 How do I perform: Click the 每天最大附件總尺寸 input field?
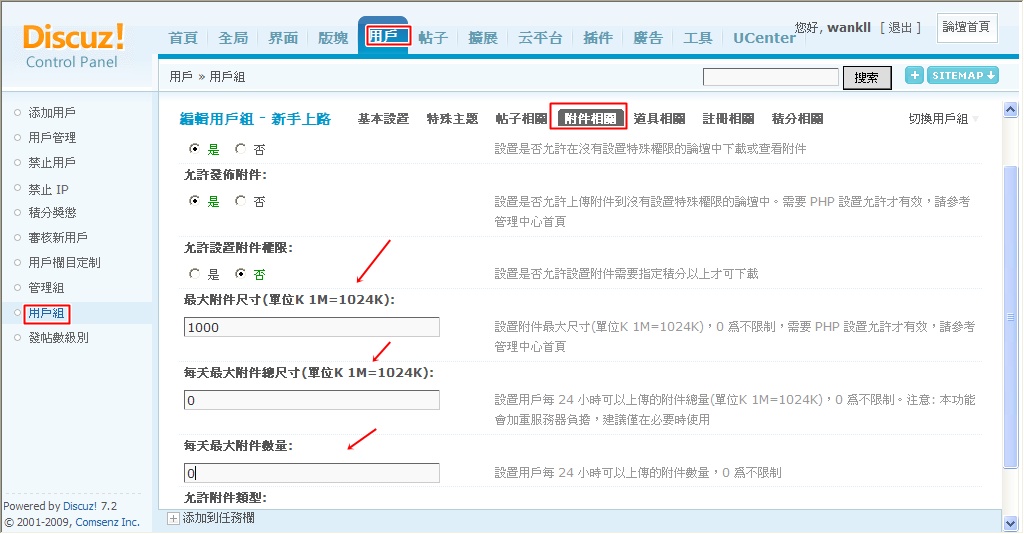(x=312, y=400)
